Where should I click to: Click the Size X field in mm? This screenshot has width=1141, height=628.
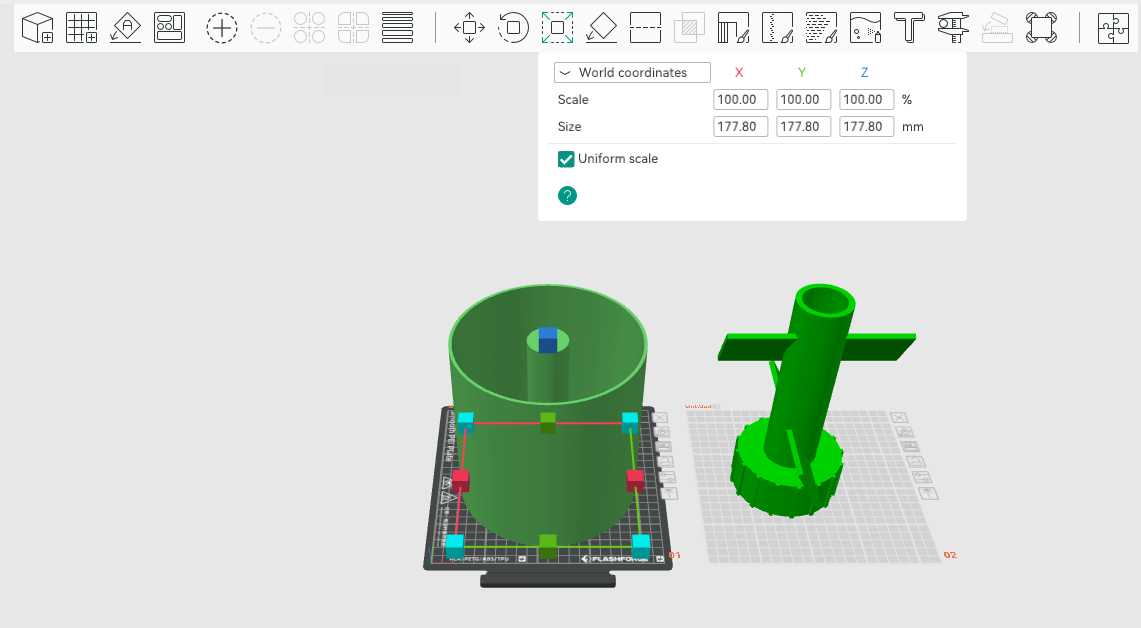[x=740, y=127]
